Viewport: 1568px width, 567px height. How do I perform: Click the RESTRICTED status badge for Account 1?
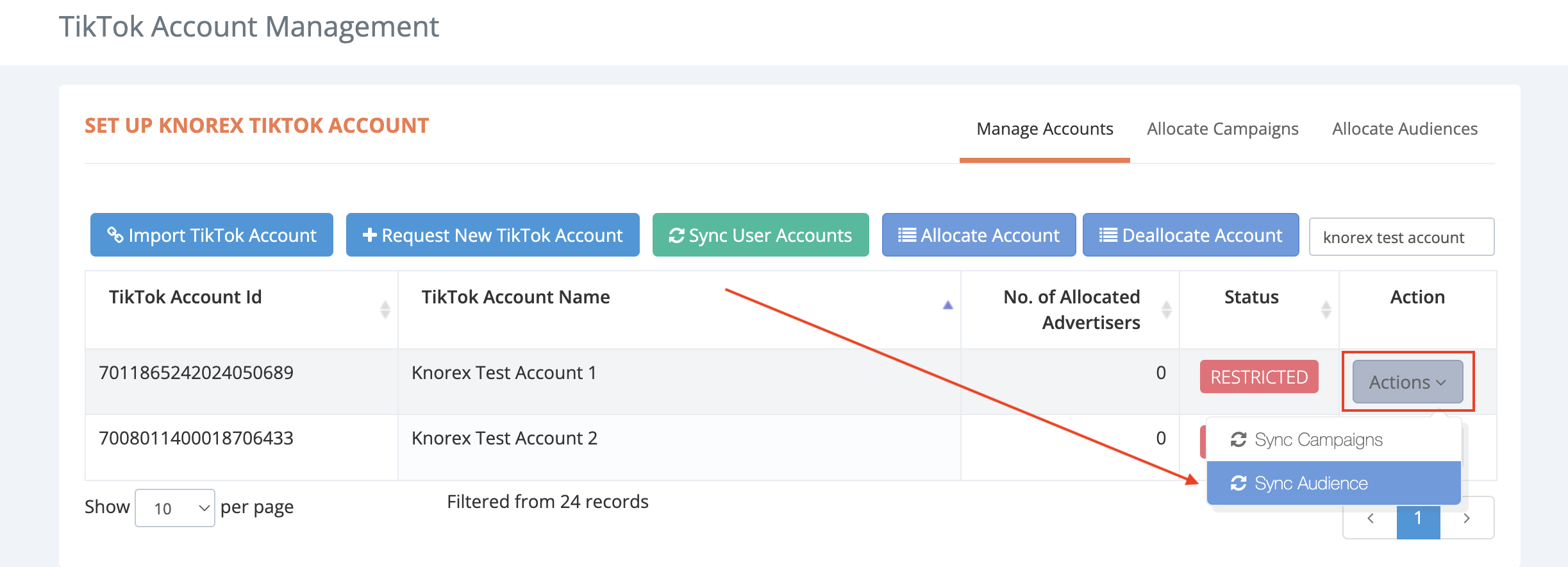point(1259,377)
